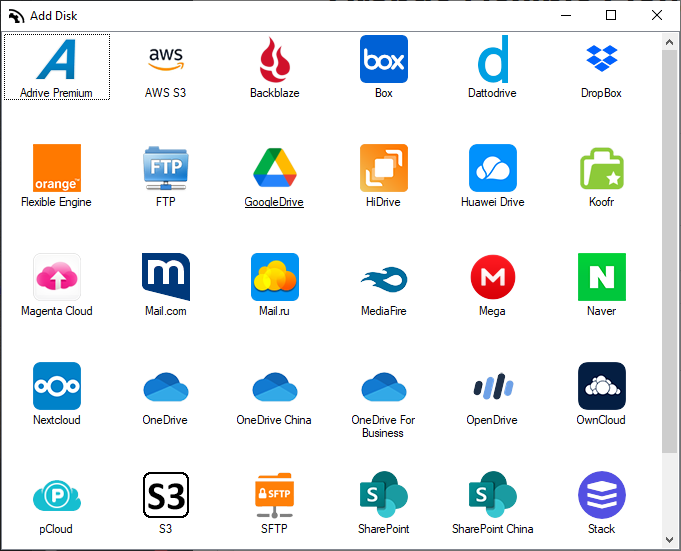
Task: Choose the pCloud icon
Action: (56, 495)
